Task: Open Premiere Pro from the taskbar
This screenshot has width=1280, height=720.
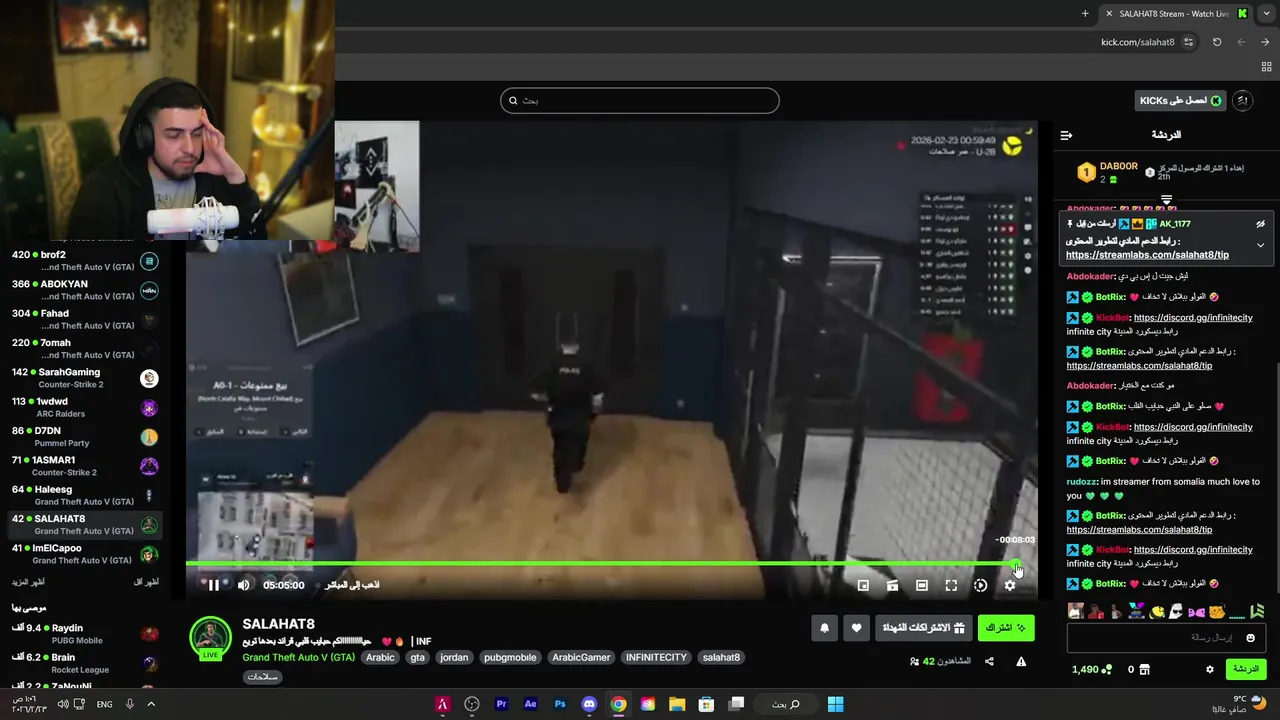Action: (x=501, y=704)
